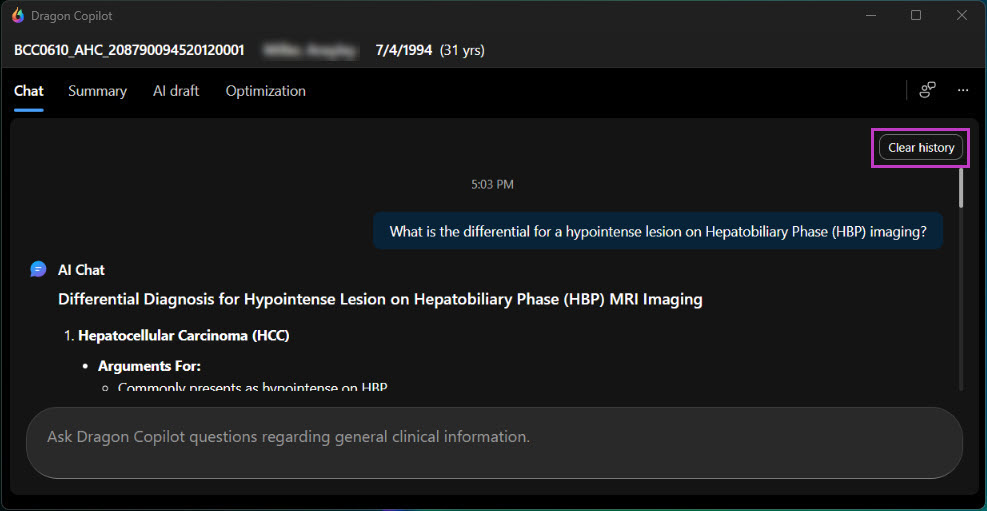Screen dimensions: 987x511
Task: Maximize the Dragon Copilot window
Action: click(x=916, y=16)
